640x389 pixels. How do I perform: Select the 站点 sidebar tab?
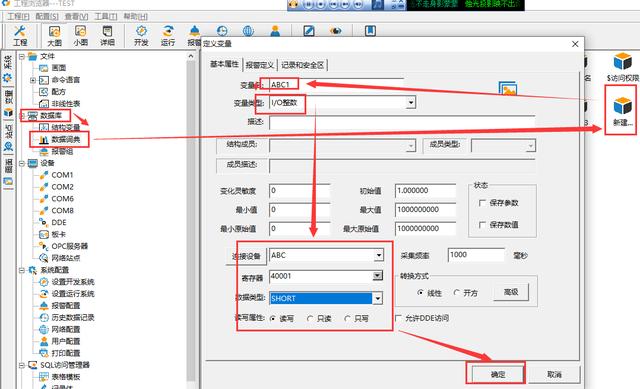coord(8,138)
